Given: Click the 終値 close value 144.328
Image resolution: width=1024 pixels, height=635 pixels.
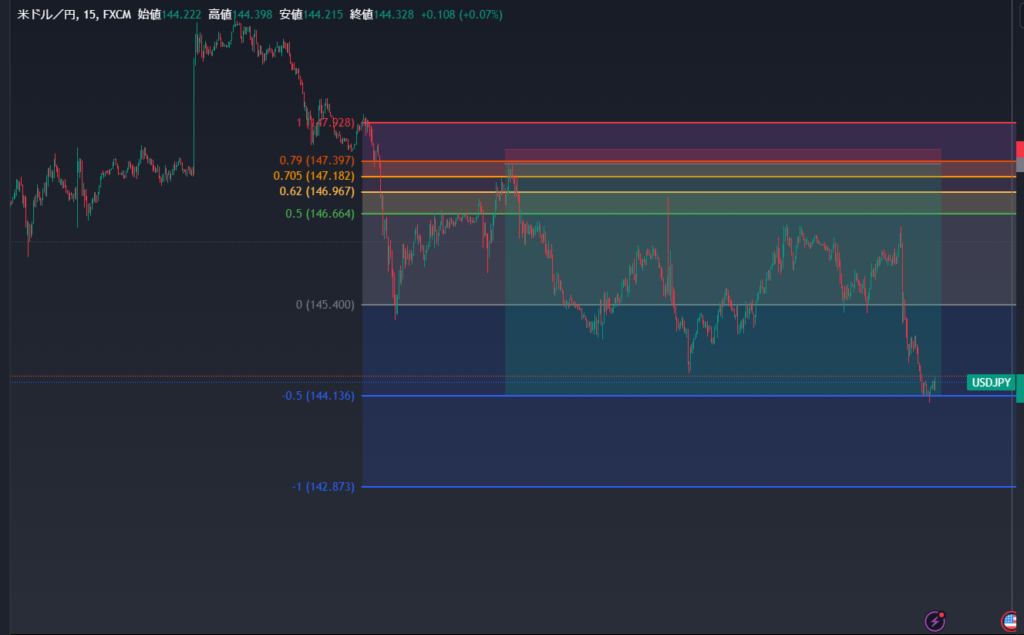Looking at the screenshot, I should pos(395,15).
